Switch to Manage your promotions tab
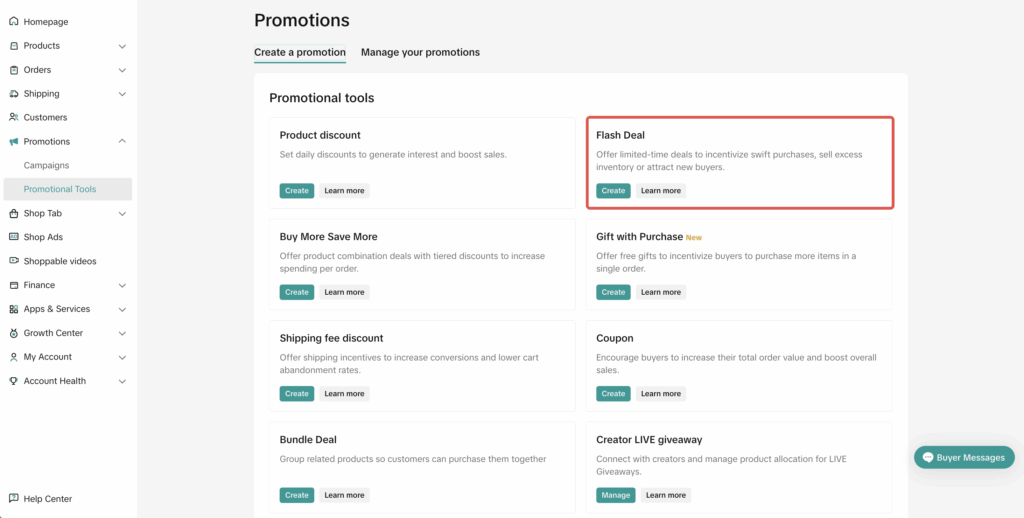This screenshot has width=1024, height=518. click(x=420, y=52)
